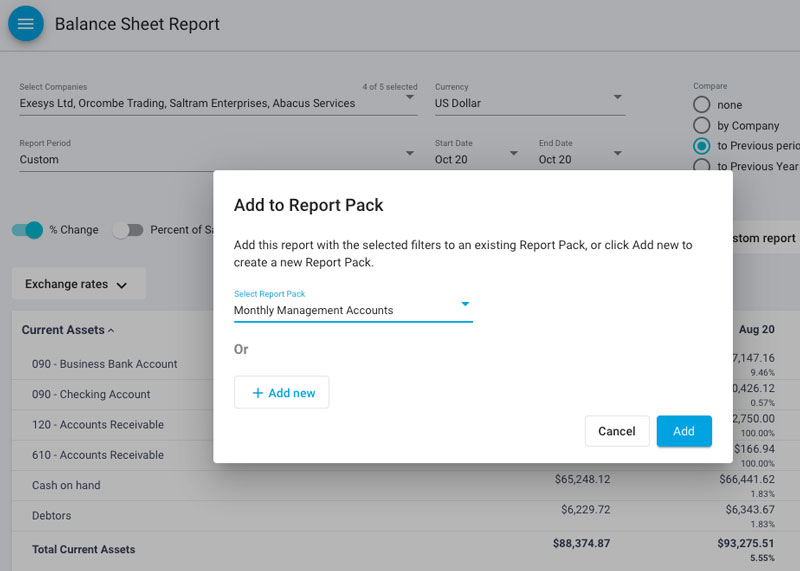Click the $6,343.67 value
The height and width of the screenshot is (571, 800).
750,509
